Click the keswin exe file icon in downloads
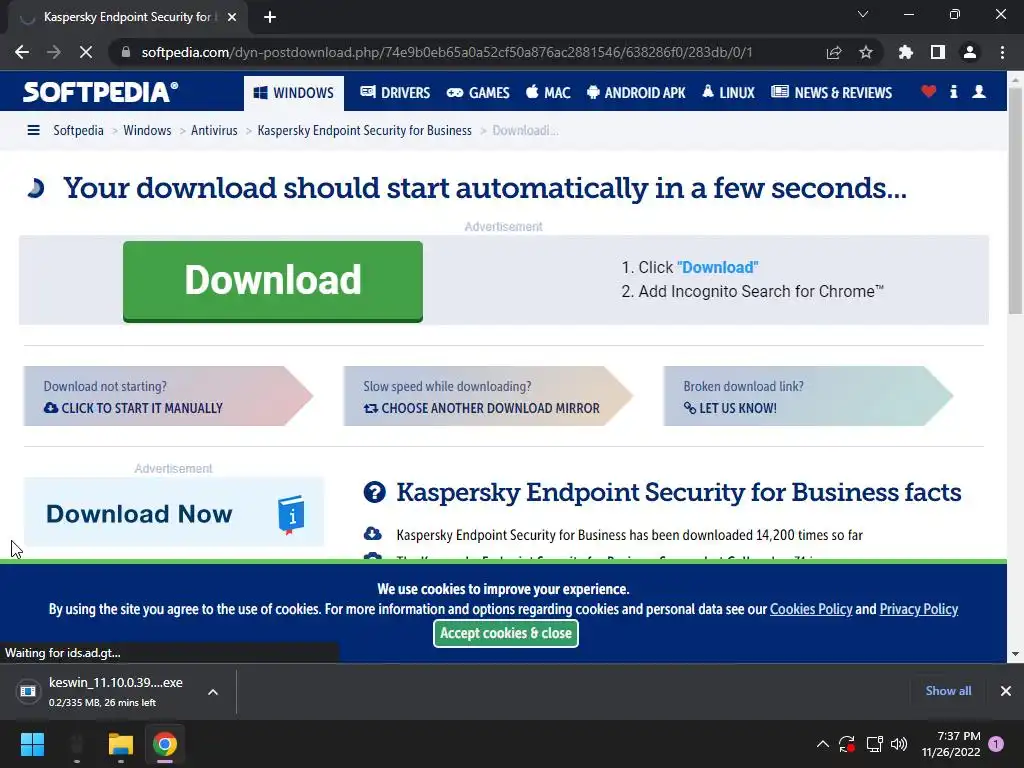This screenshot has width=1024, height=768. click(28, 691)
